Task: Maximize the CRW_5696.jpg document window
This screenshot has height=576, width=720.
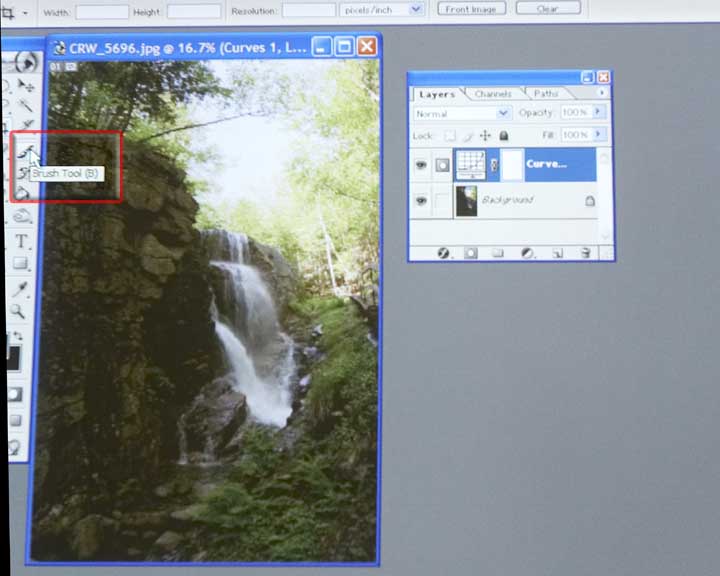Action: [x=343, y=46]
